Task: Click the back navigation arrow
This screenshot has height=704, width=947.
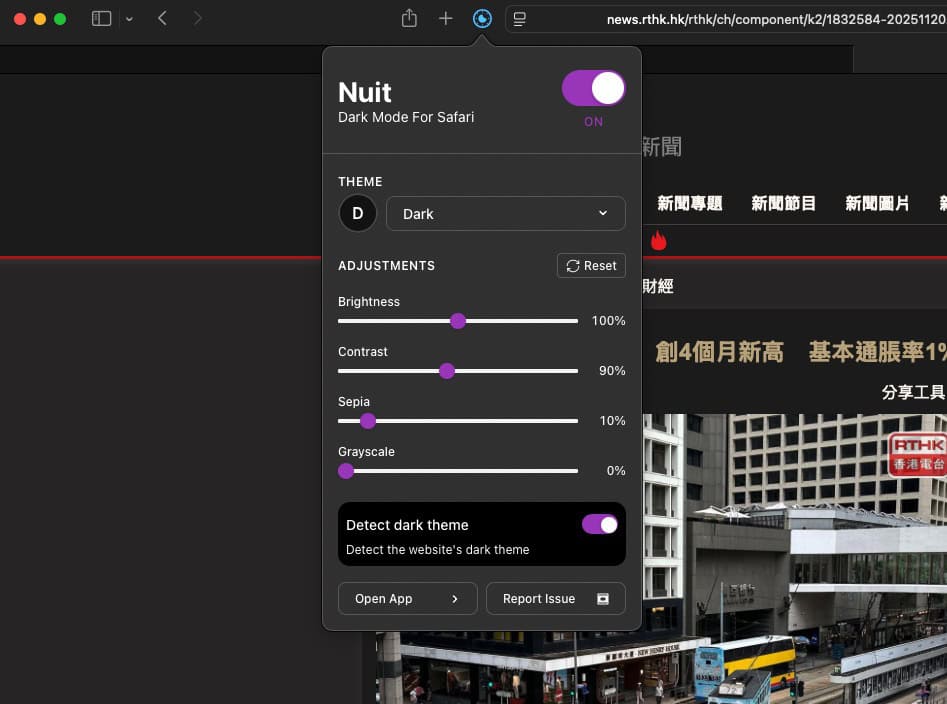Action: (162, 17)
